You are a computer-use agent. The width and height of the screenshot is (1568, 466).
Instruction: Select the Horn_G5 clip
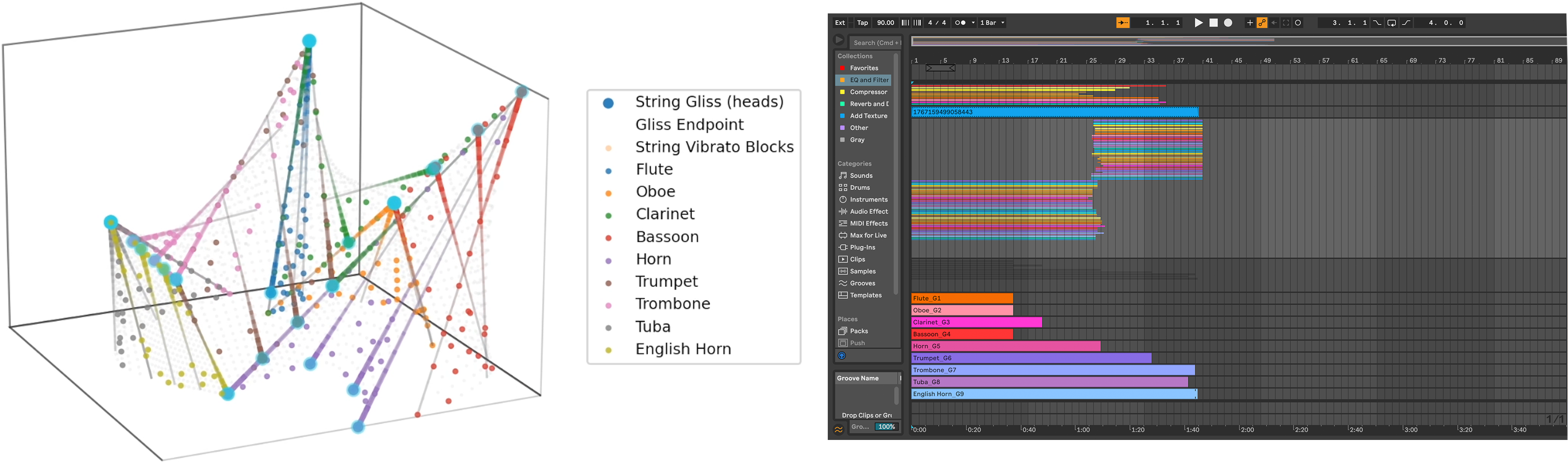(x=1005, y=346)
